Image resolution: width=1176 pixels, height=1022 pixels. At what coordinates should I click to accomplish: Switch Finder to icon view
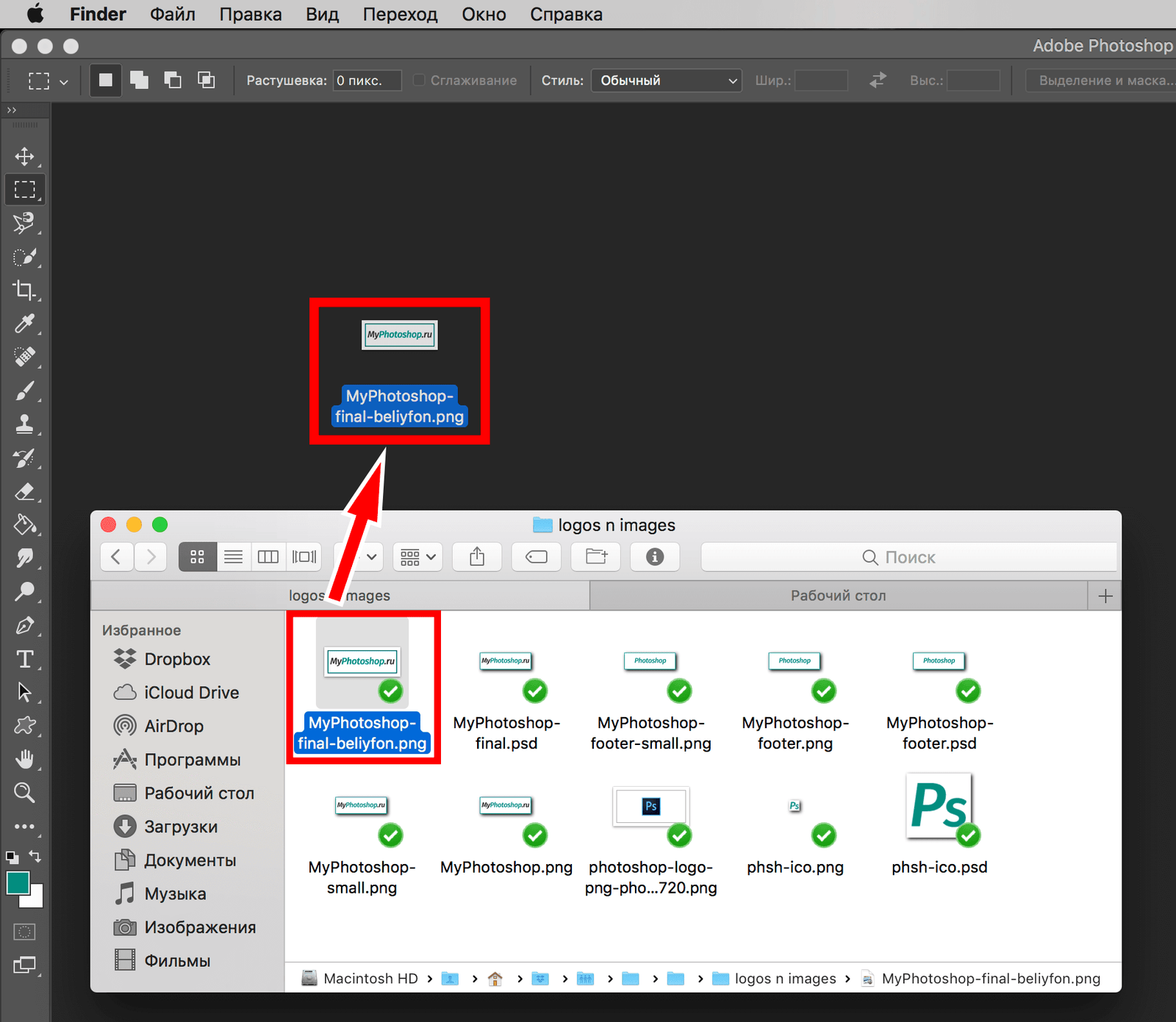click(197, 557)
